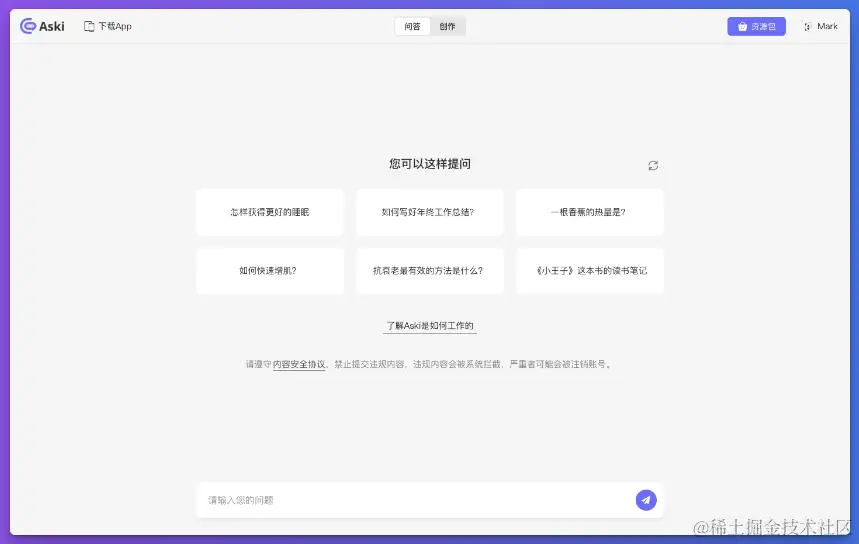Viewport: 859px width, 544px height.
Task: Switch to the 问答 tab
Action: (412, 26)
